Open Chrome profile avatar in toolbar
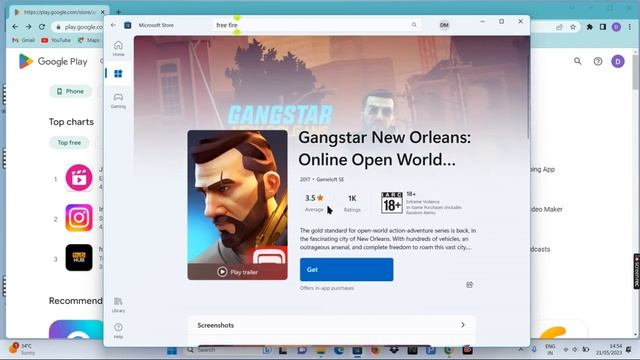 pos(616,27)
